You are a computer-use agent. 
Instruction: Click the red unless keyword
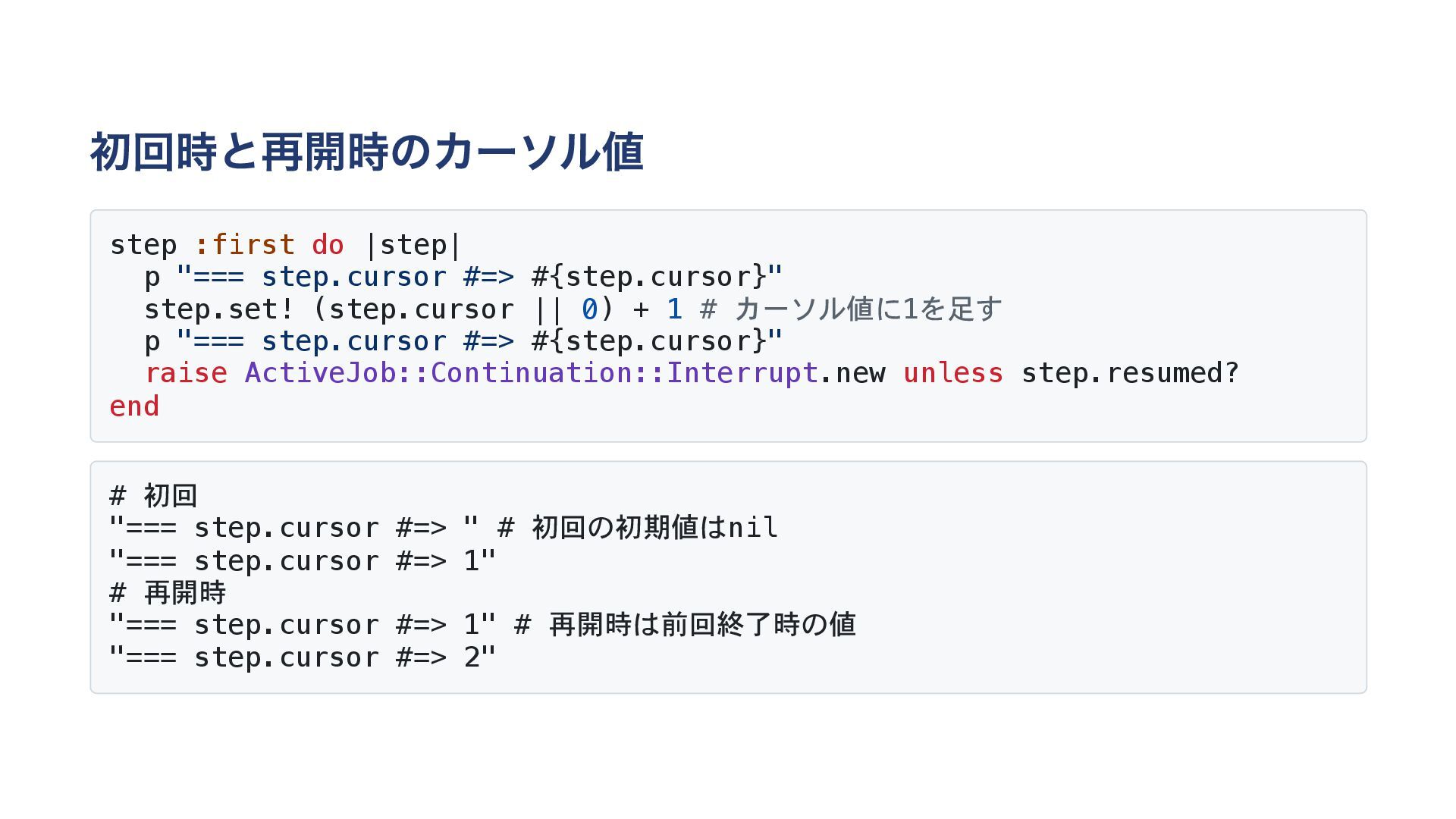click(x=953, y=373)
